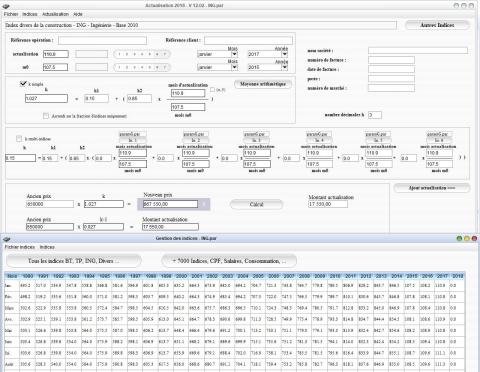The image size is (480, 372).
Task: Click the In. 2 button in the multi-indices row
Action: pos(196,140)
